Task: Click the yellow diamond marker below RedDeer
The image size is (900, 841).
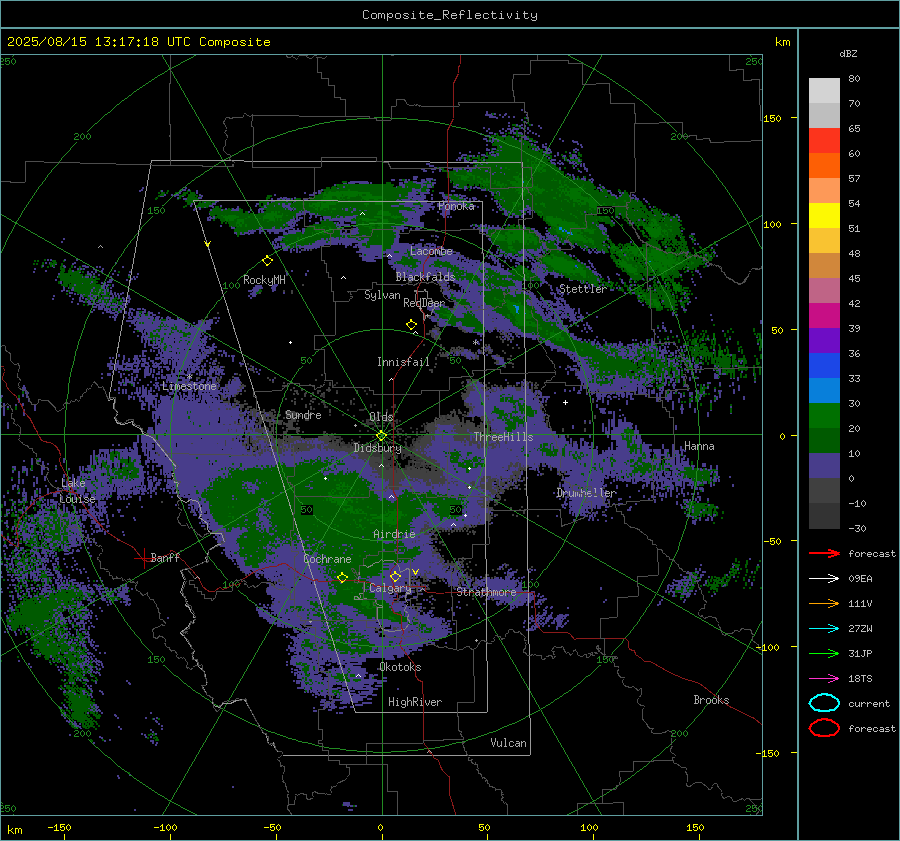Action: click(x=411, y=325)
